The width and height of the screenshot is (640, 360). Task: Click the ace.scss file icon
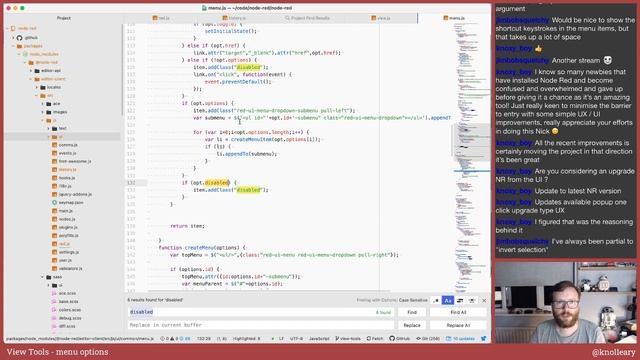click(x=54, y=293)
